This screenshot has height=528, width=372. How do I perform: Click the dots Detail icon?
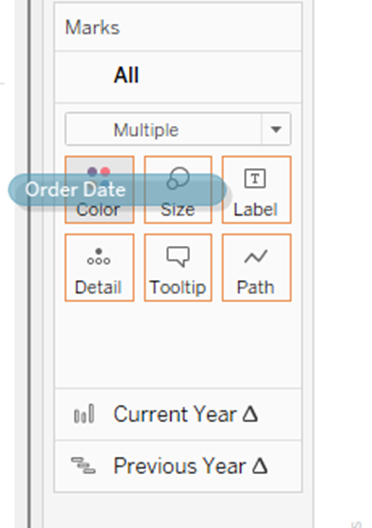click(x=99, y=257)
